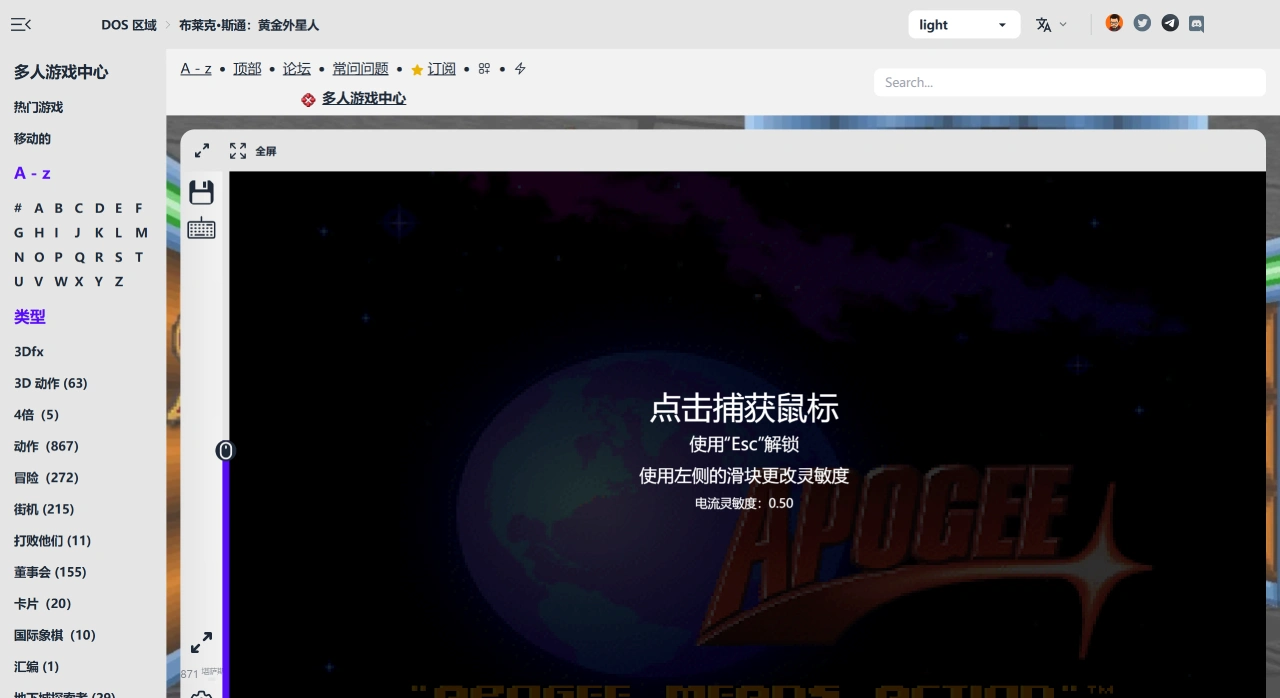
Task: Open the 冒险 (272) category
Action: coord(46,477)
